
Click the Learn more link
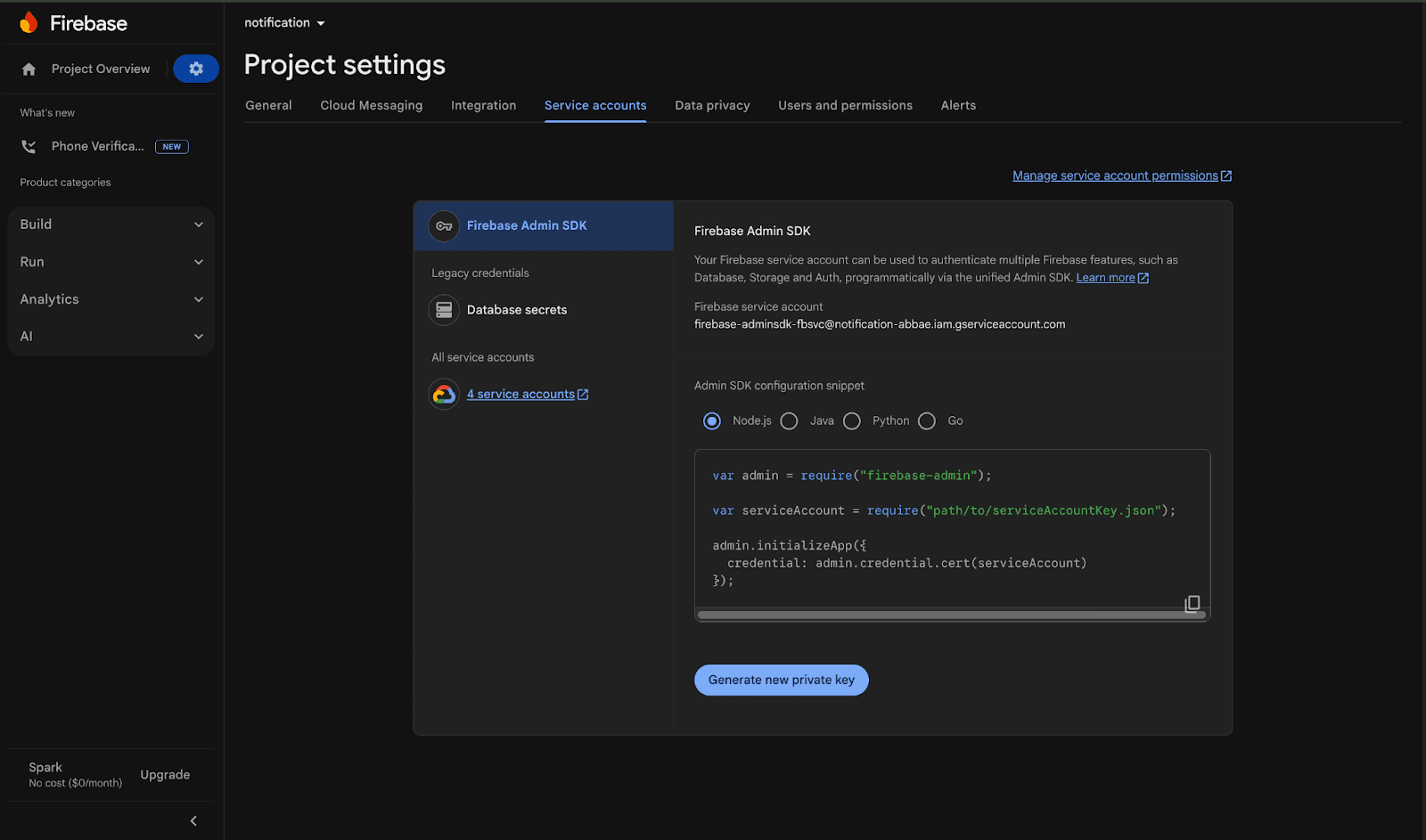click(x=1105, y=278)
